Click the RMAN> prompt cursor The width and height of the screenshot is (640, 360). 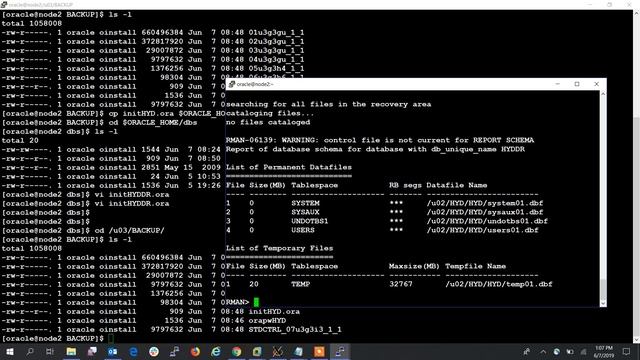pos(256,302)
